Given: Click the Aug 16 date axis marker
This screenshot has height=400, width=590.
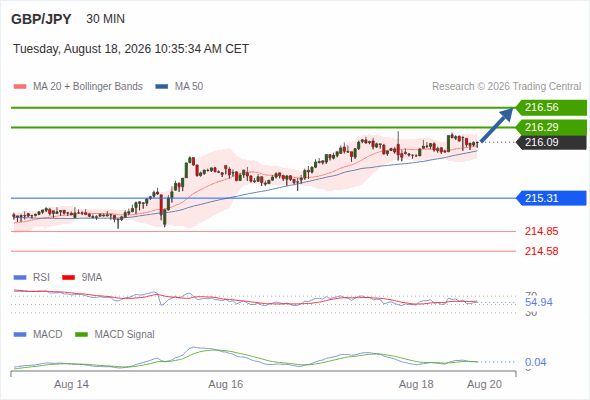Looking at the screenshot, I should click(226, 384).
